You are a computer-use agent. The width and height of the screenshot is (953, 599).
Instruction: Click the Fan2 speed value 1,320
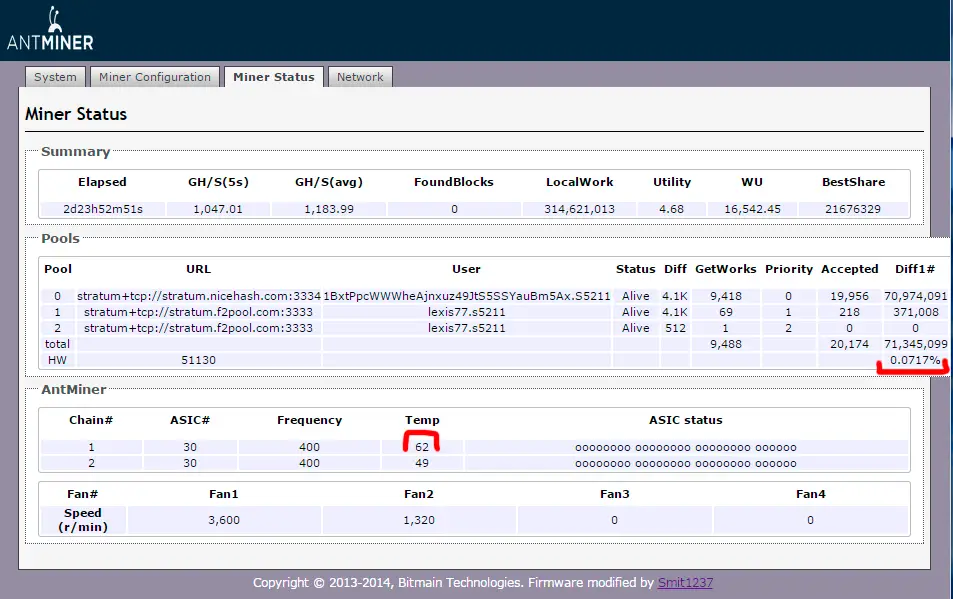click(419, 520)
